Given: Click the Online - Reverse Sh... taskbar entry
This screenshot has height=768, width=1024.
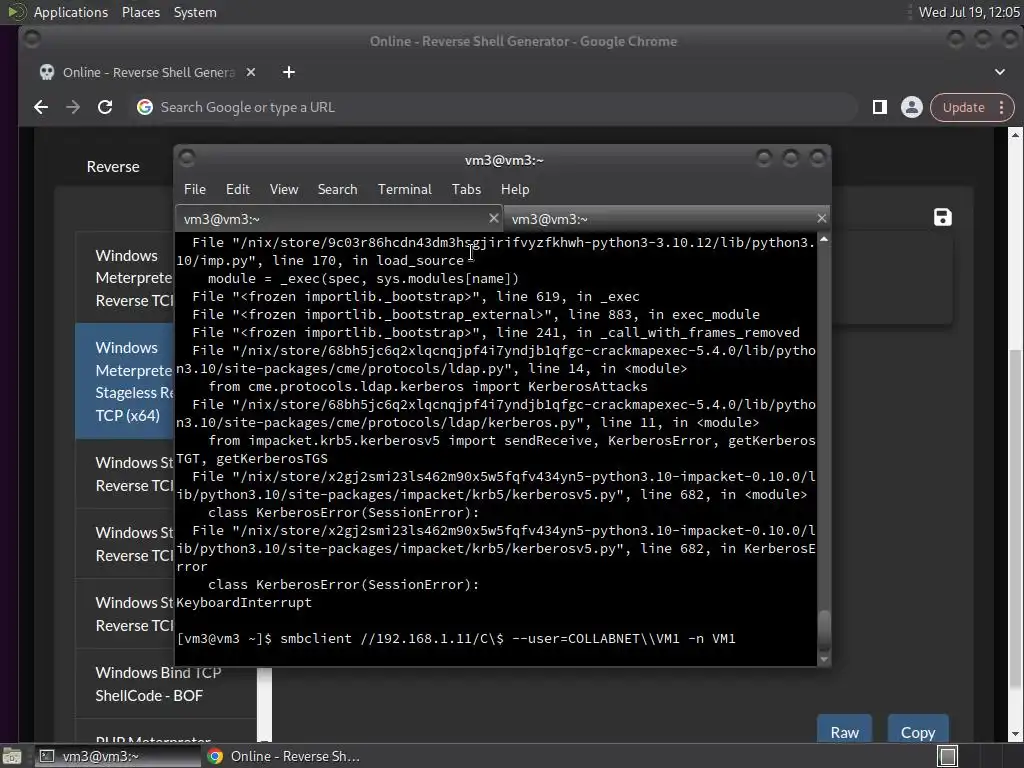Looking at the screenshot, I should click(285, 756).
